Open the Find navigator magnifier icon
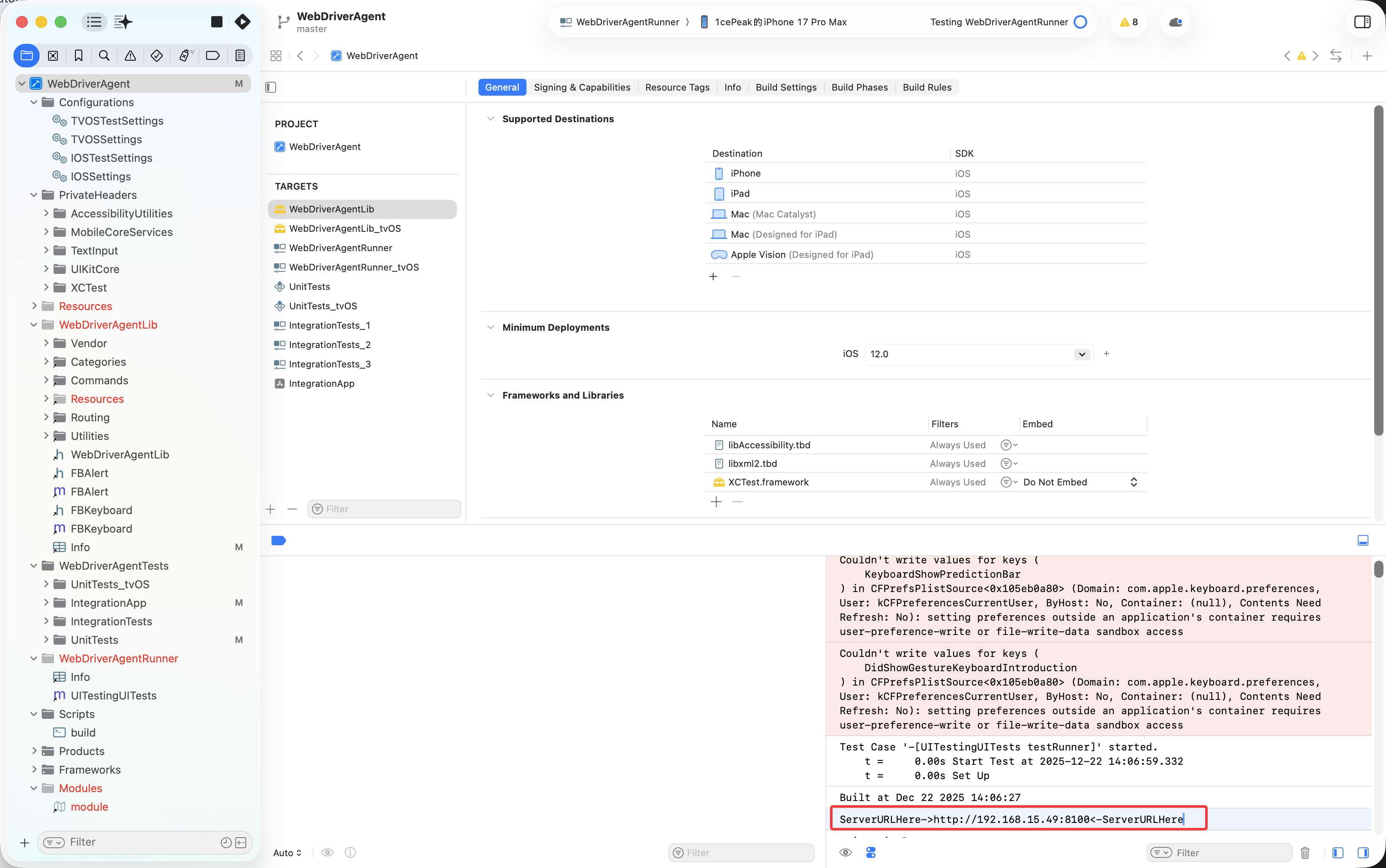Screen dimensions: 1386x868 [x=104, y=56]
